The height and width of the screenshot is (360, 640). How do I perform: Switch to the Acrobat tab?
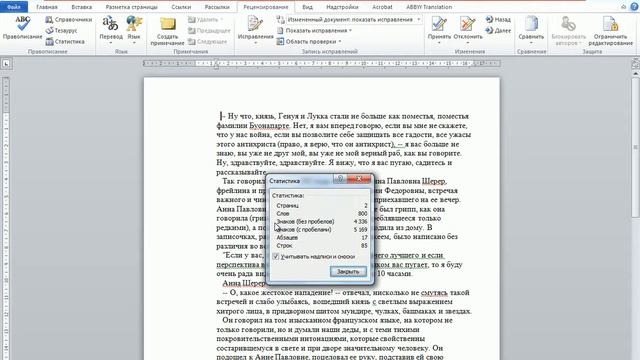(382, 7)
